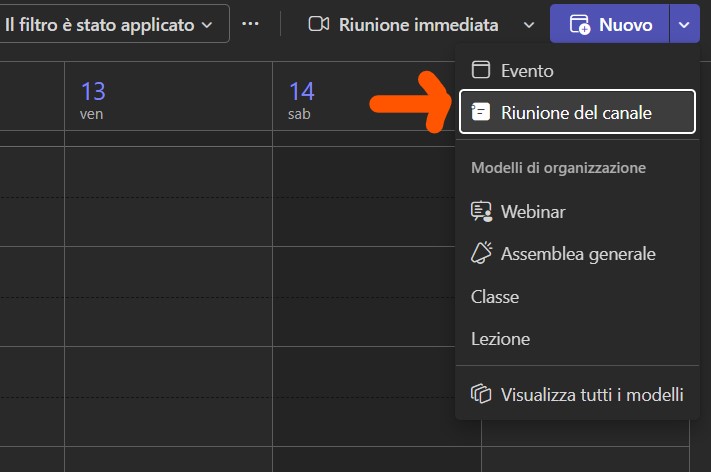The height and width of the screenshot is (472, 711).
Task: Choose Assemblea generale menu entry
Action: tap(578, 254)
